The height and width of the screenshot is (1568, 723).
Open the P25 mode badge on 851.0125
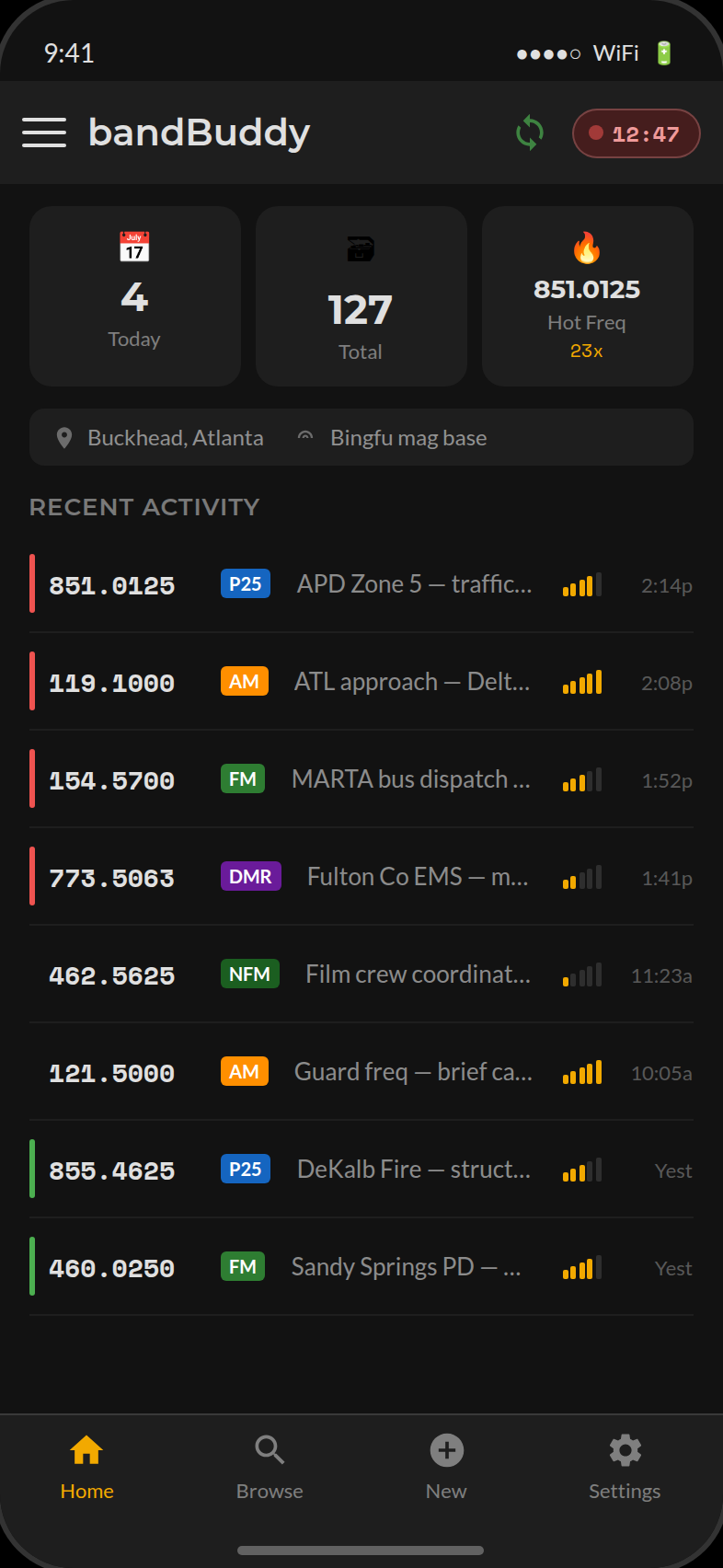click(245, 583)
